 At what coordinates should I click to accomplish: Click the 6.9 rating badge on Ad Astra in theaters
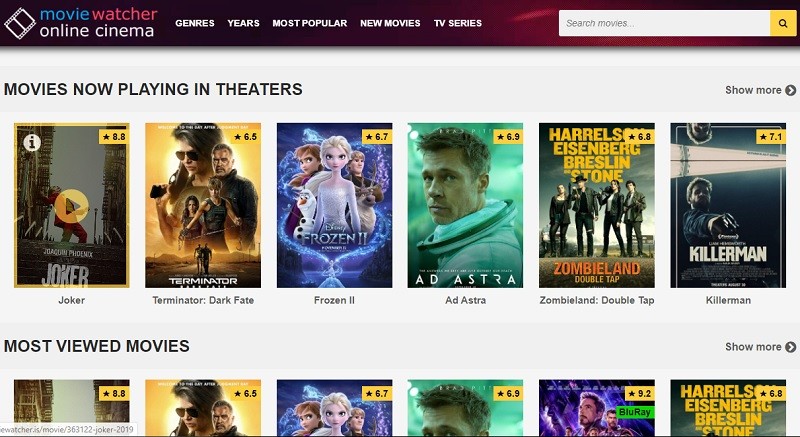tap(508, 137)
